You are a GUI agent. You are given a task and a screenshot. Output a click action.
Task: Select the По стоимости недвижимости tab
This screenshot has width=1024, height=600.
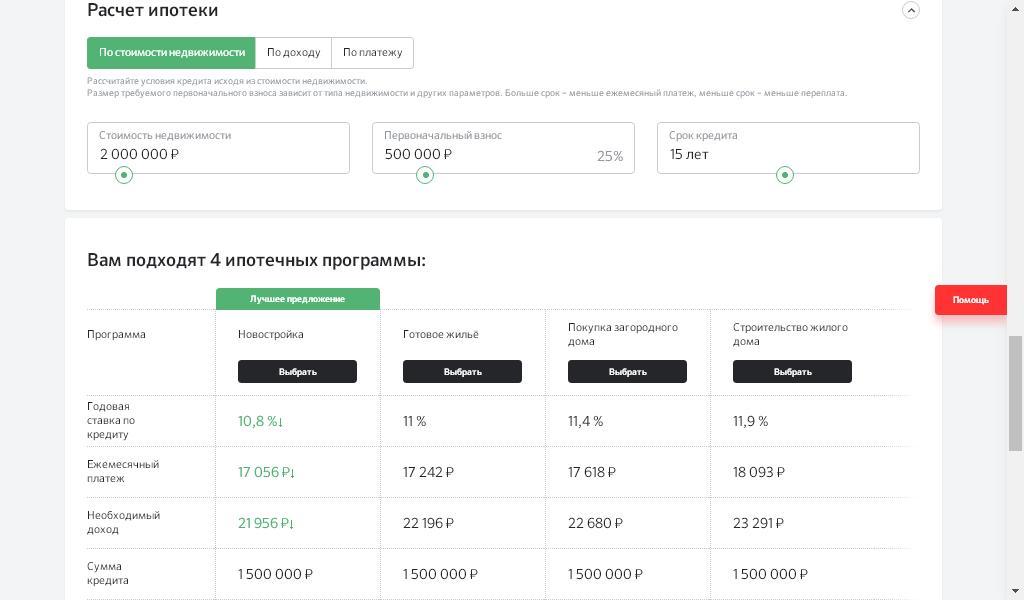171,53
